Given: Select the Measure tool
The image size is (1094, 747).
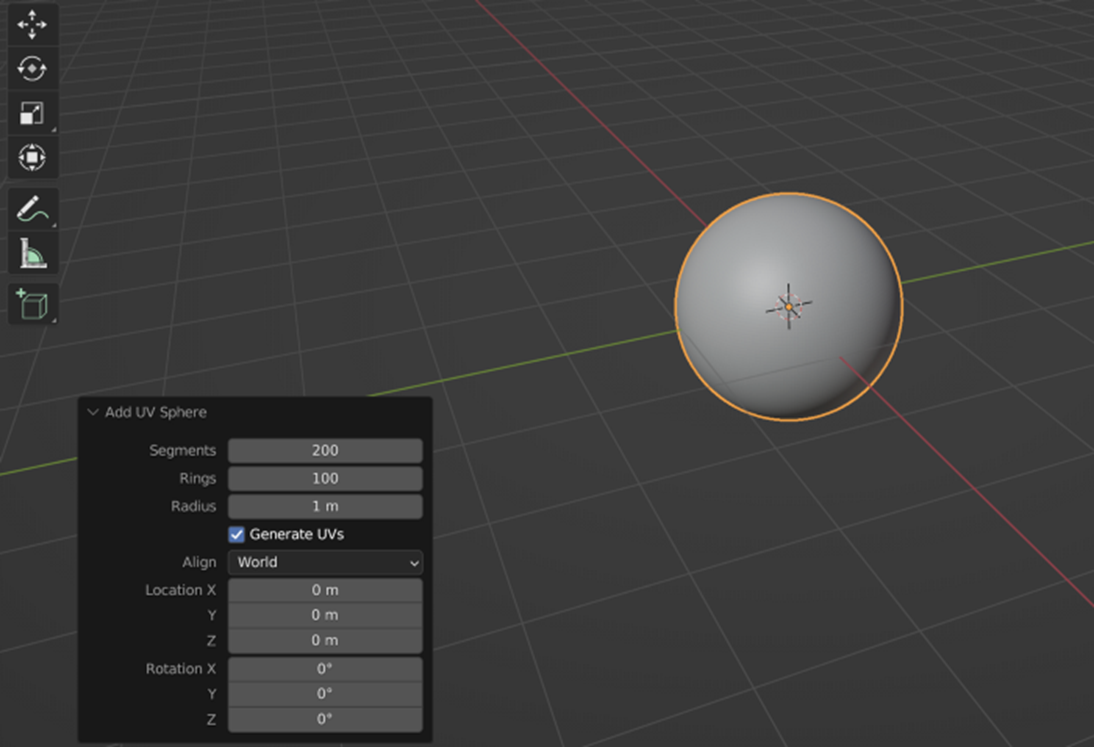Looking at the screenshot, I should (32, 253).
